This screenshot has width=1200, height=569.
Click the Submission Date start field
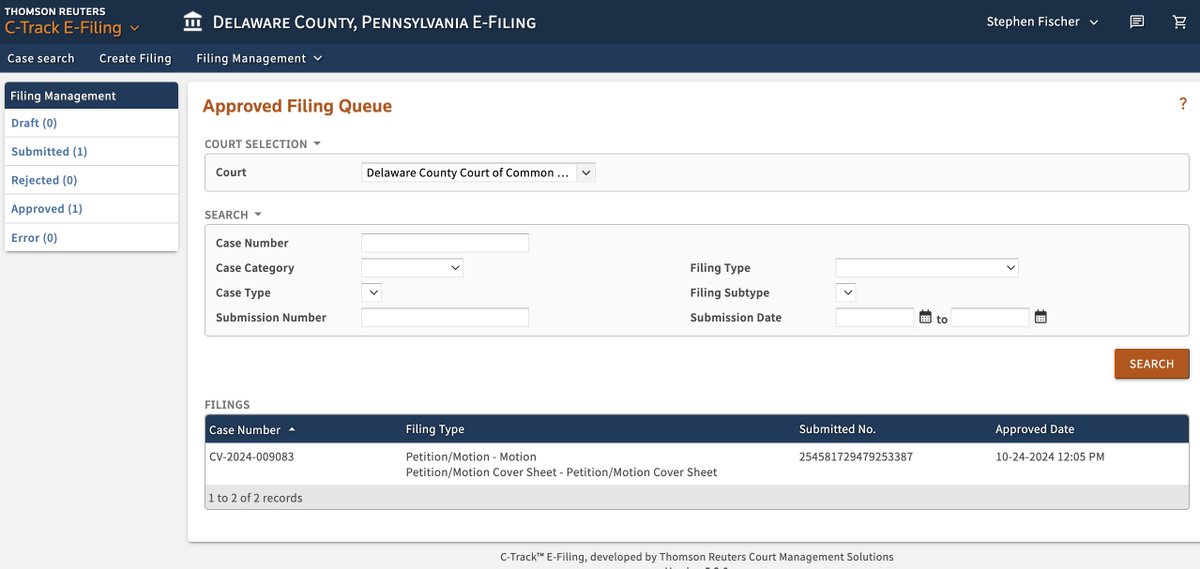[875, 318]
